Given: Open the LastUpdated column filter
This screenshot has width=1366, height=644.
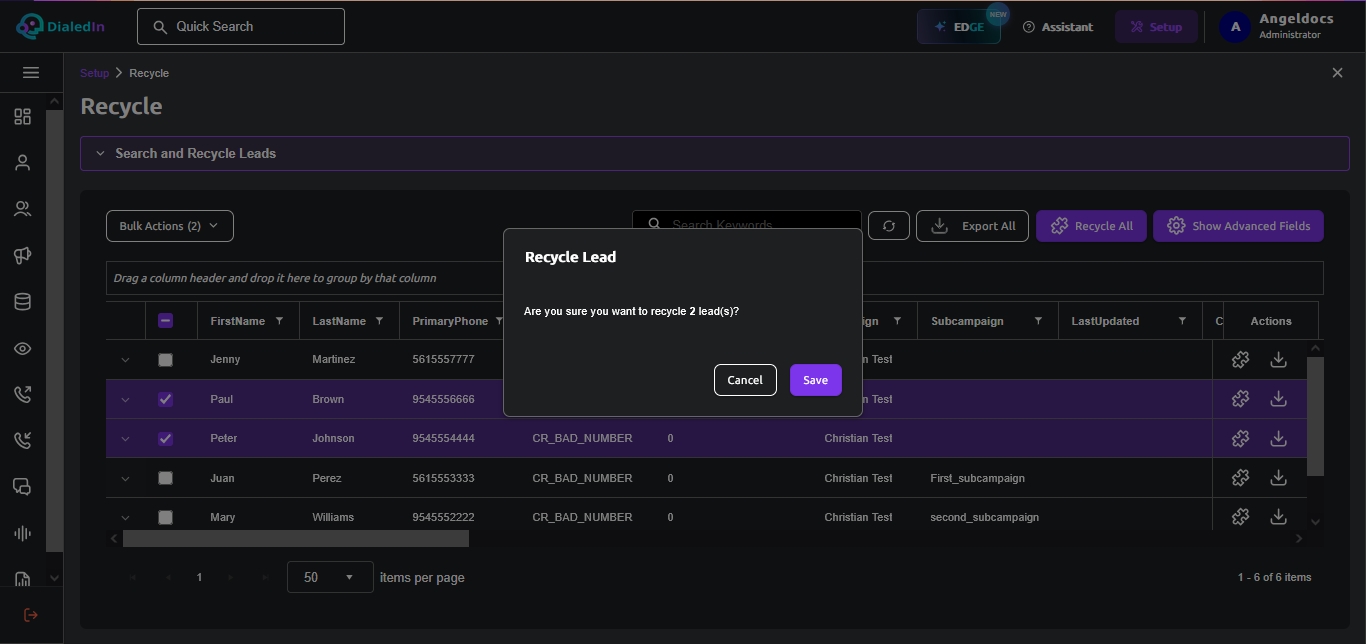Looking at the screenshot, I should [1182, 321].
